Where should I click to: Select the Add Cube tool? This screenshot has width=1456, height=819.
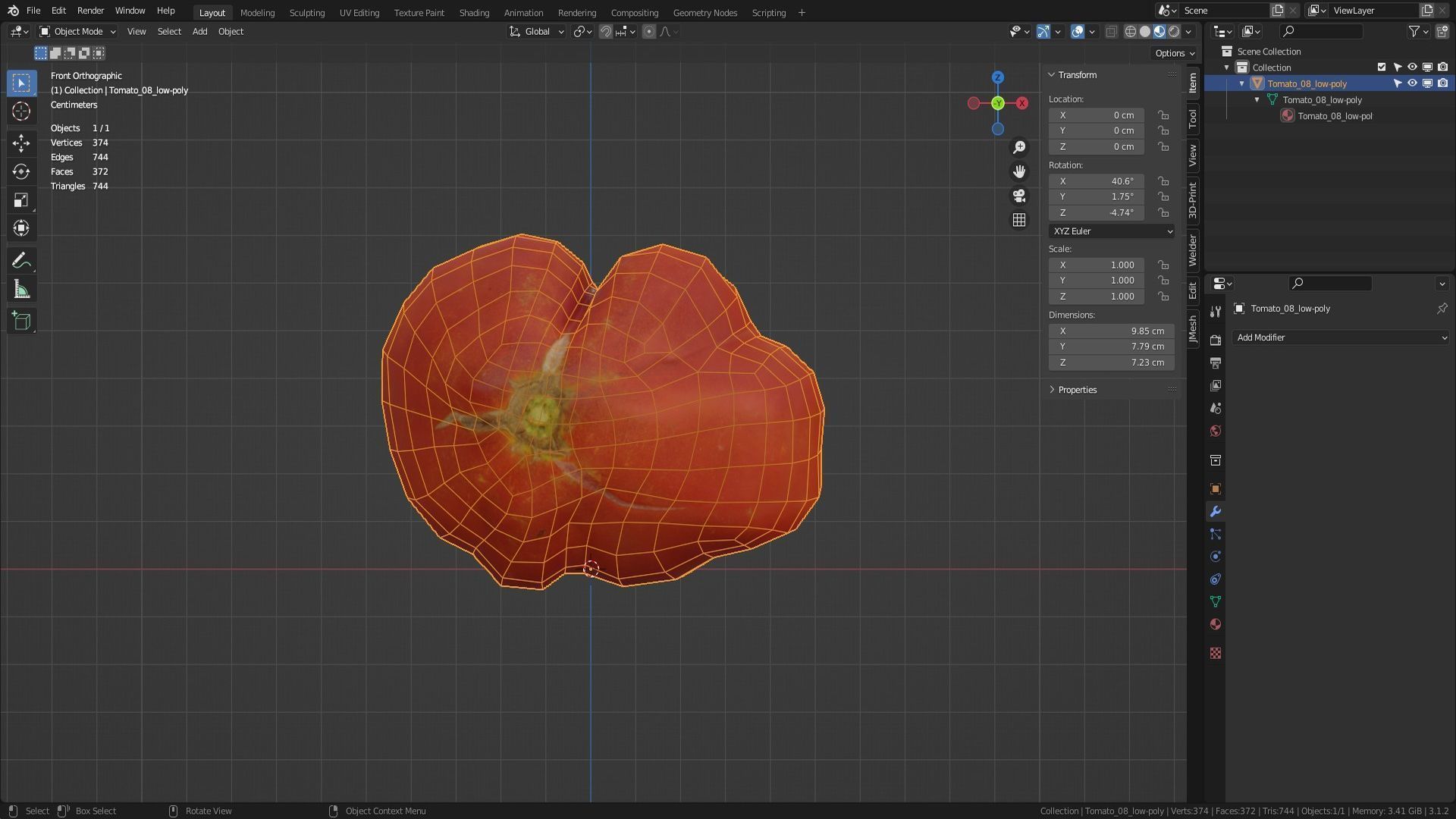[x=21, y=321]
